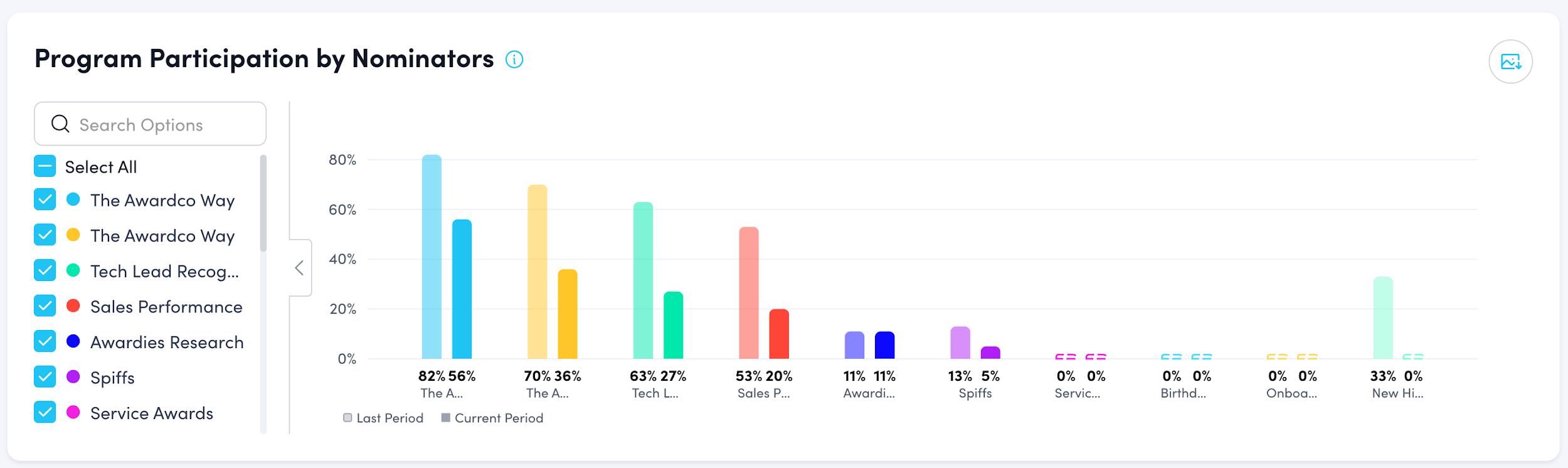This screenshot has height=468, width=1568.
Task: Uncheck the Awardies Research checkbox
Action: click(x=45, y=341)
